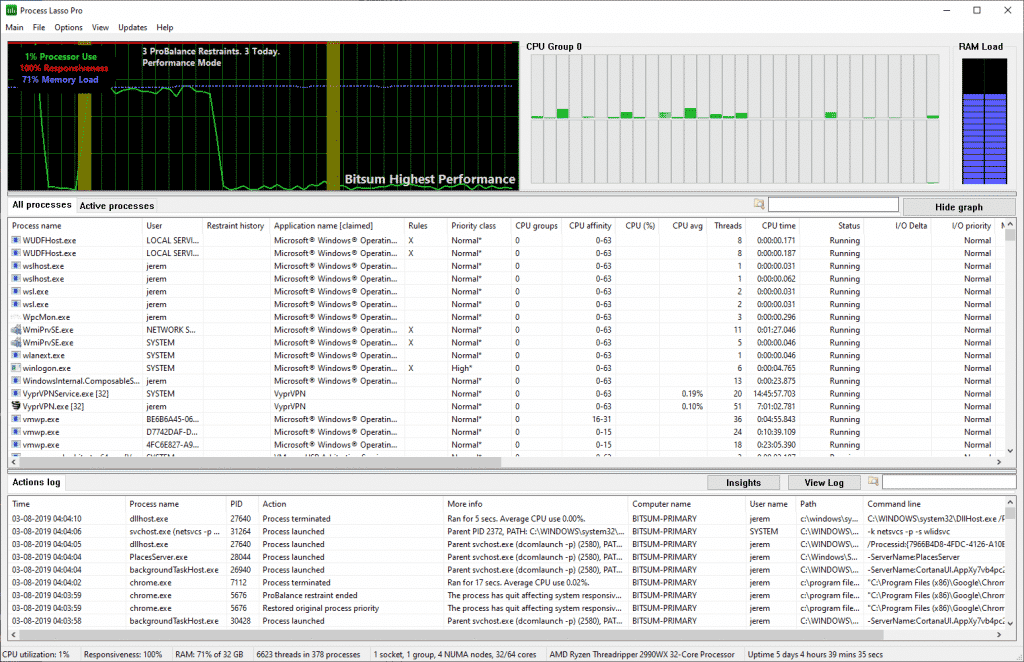Click the process list horizontal scrollbar thumb
The width and height of the screenshot is (1024, 662).
coord(260,462)
